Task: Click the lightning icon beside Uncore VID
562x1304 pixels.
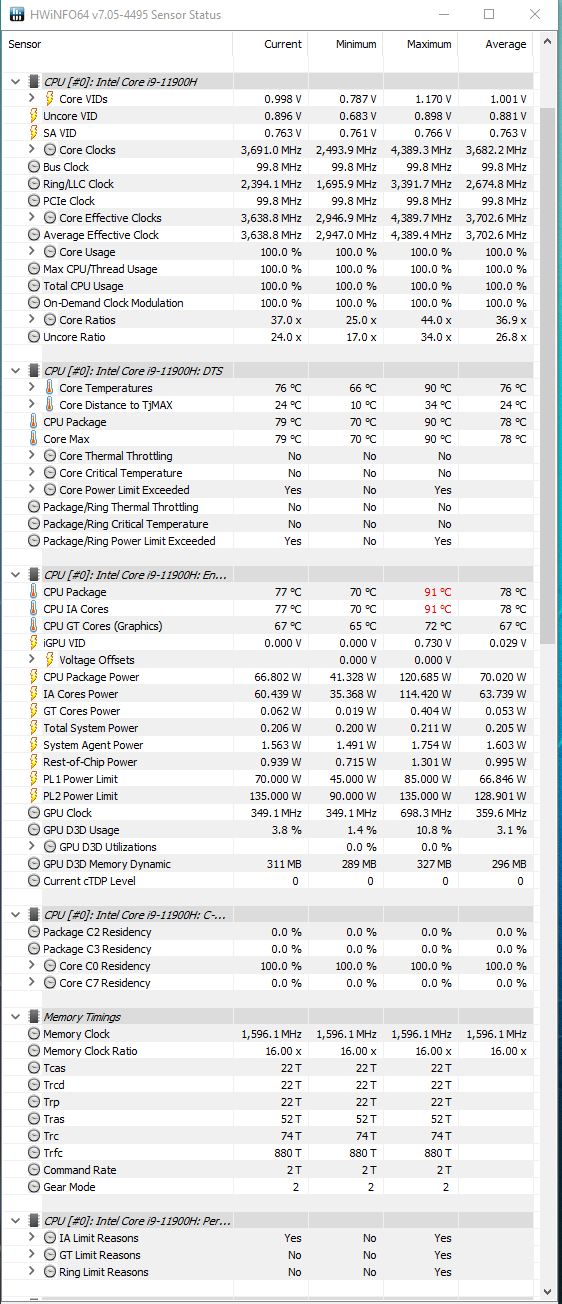Action: [34, 116]
